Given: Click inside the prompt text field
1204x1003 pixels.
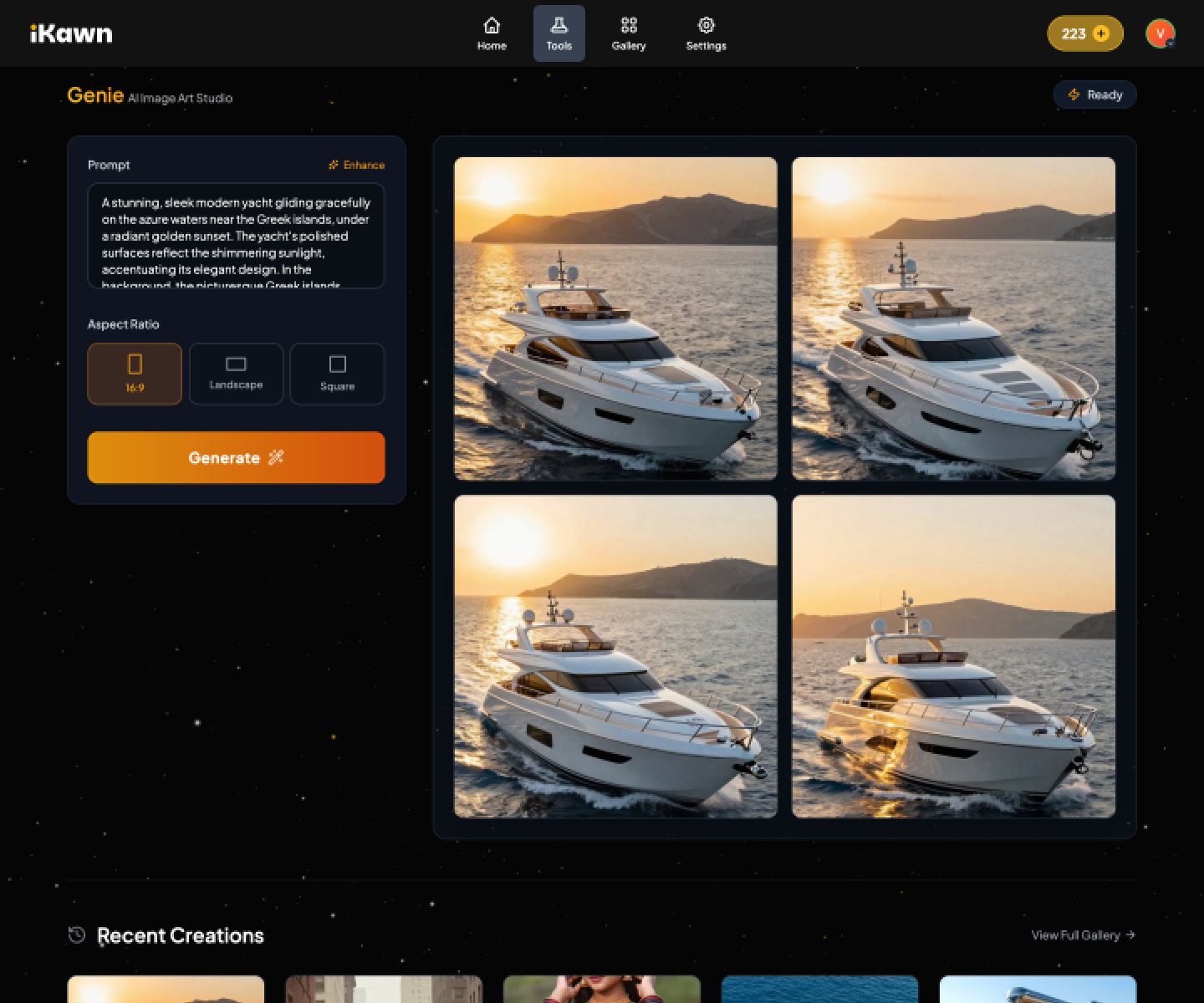Looking at the screenshot, I should tap(235, 237).
